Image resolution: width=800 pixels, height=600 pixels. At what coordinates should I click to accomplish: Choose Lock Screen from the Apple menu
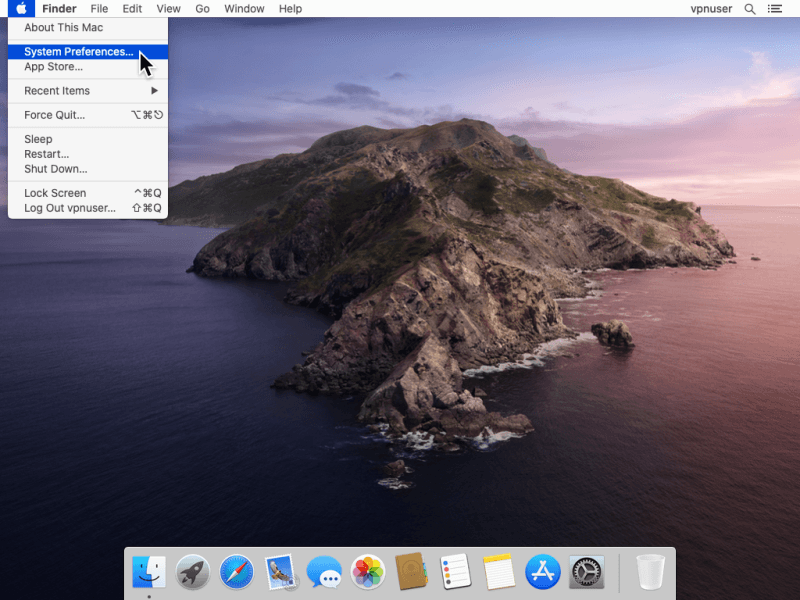point(55,193)
